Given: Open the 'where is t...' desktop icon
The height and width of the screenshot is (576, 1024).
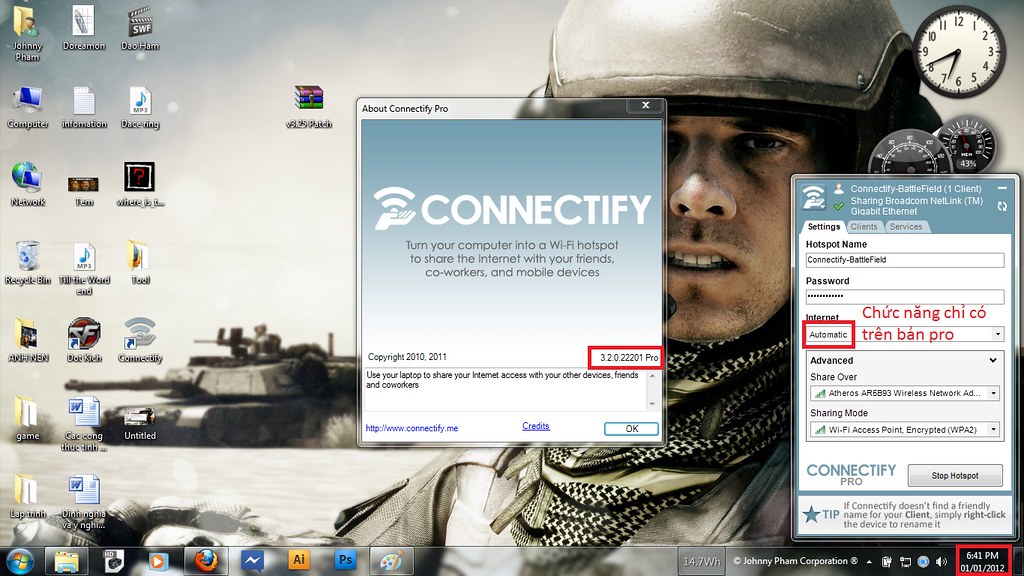Looking at the screenshot, I should tap(140, 184).
